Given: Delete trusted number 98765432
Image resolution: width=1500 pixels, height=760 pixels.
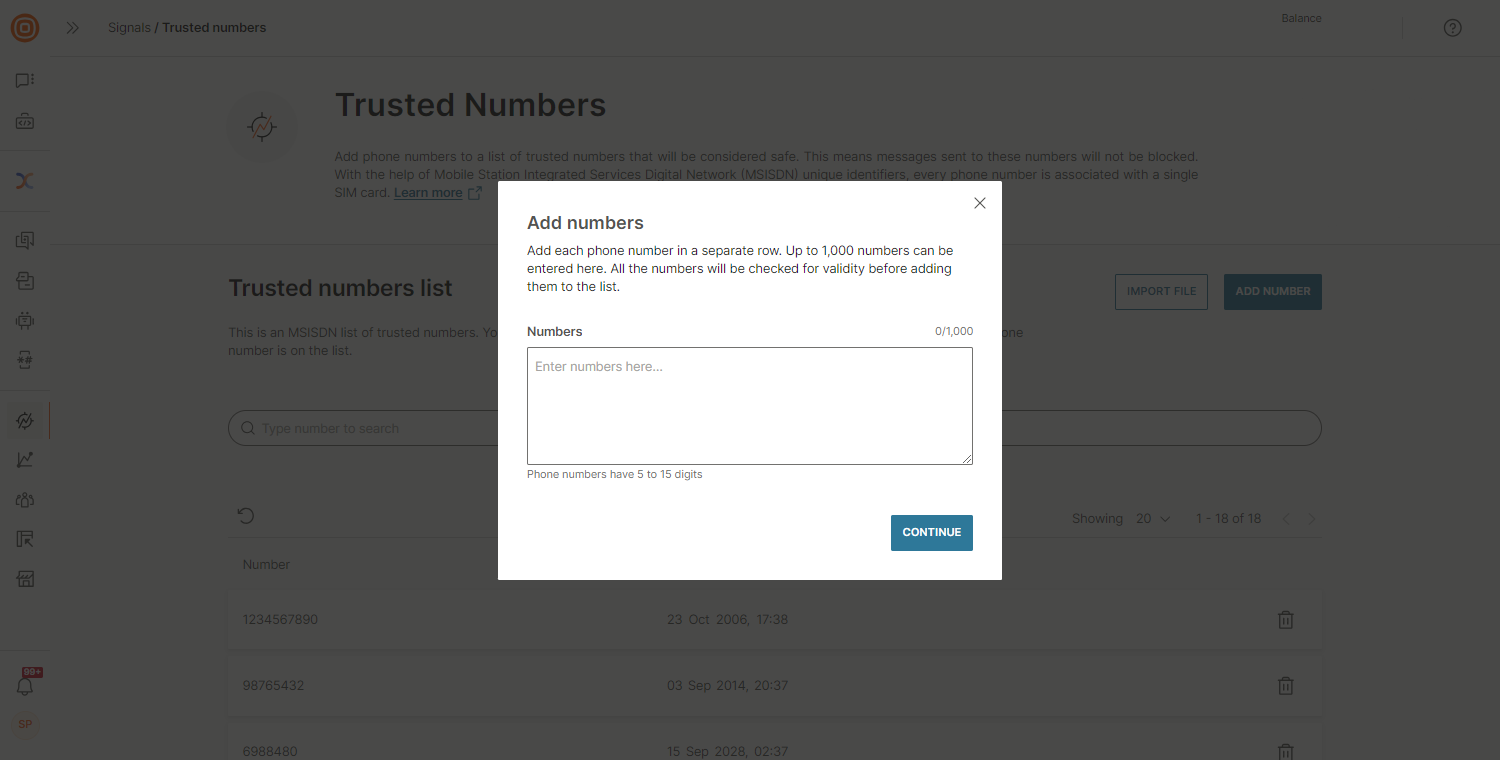Looking at the screenshot, I should (1286, 686).
